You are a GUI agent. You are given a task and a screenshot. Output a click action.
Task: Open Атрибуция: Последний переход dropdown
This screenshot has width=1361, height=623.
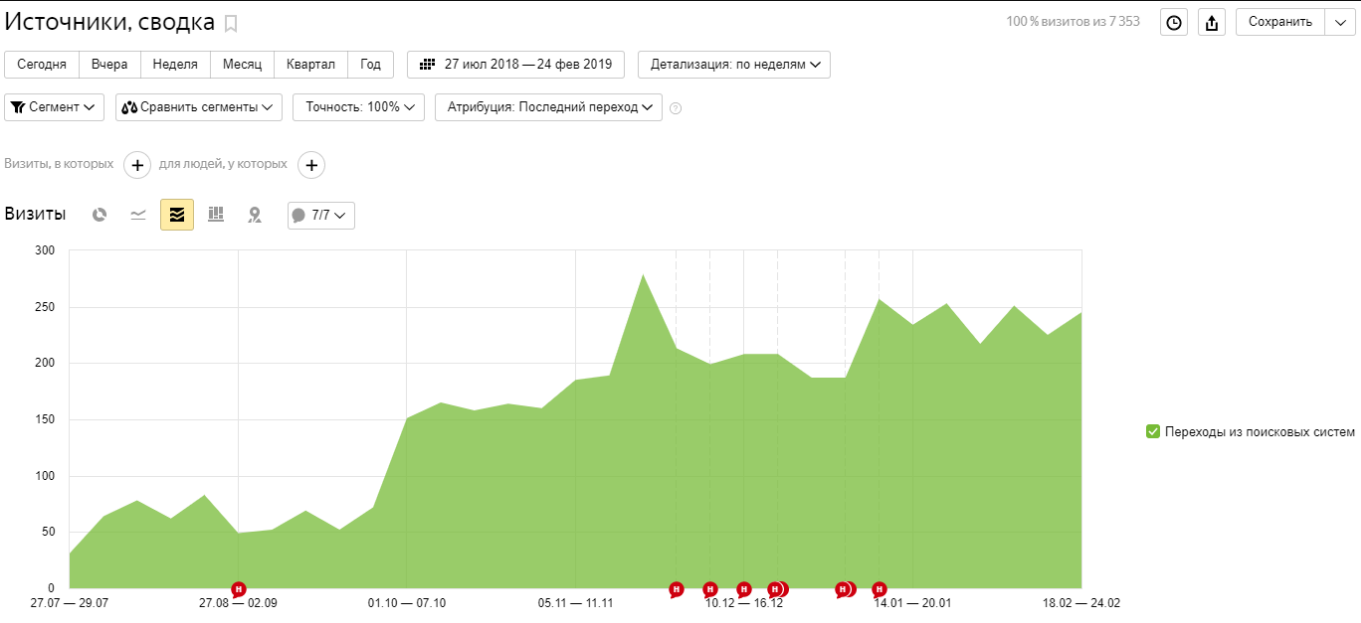pyautogui.click(x=549, y=107)
